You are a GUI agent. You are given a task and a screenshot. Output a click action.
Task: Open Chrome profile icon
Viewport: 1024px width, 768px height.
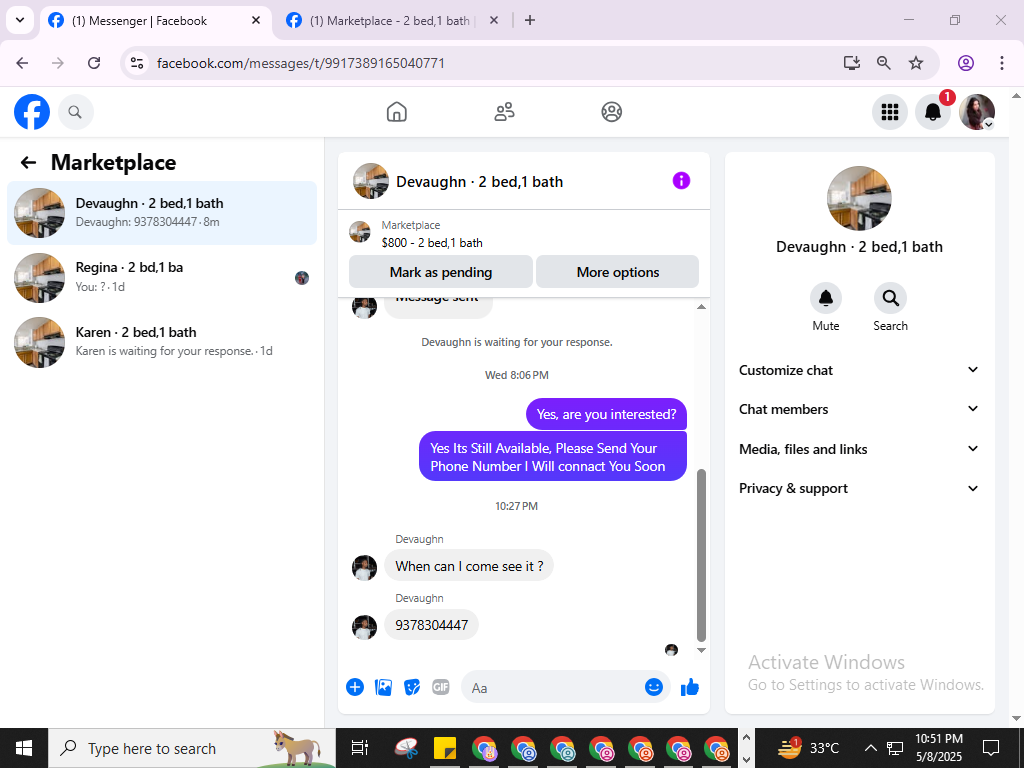tap(966, 63)
